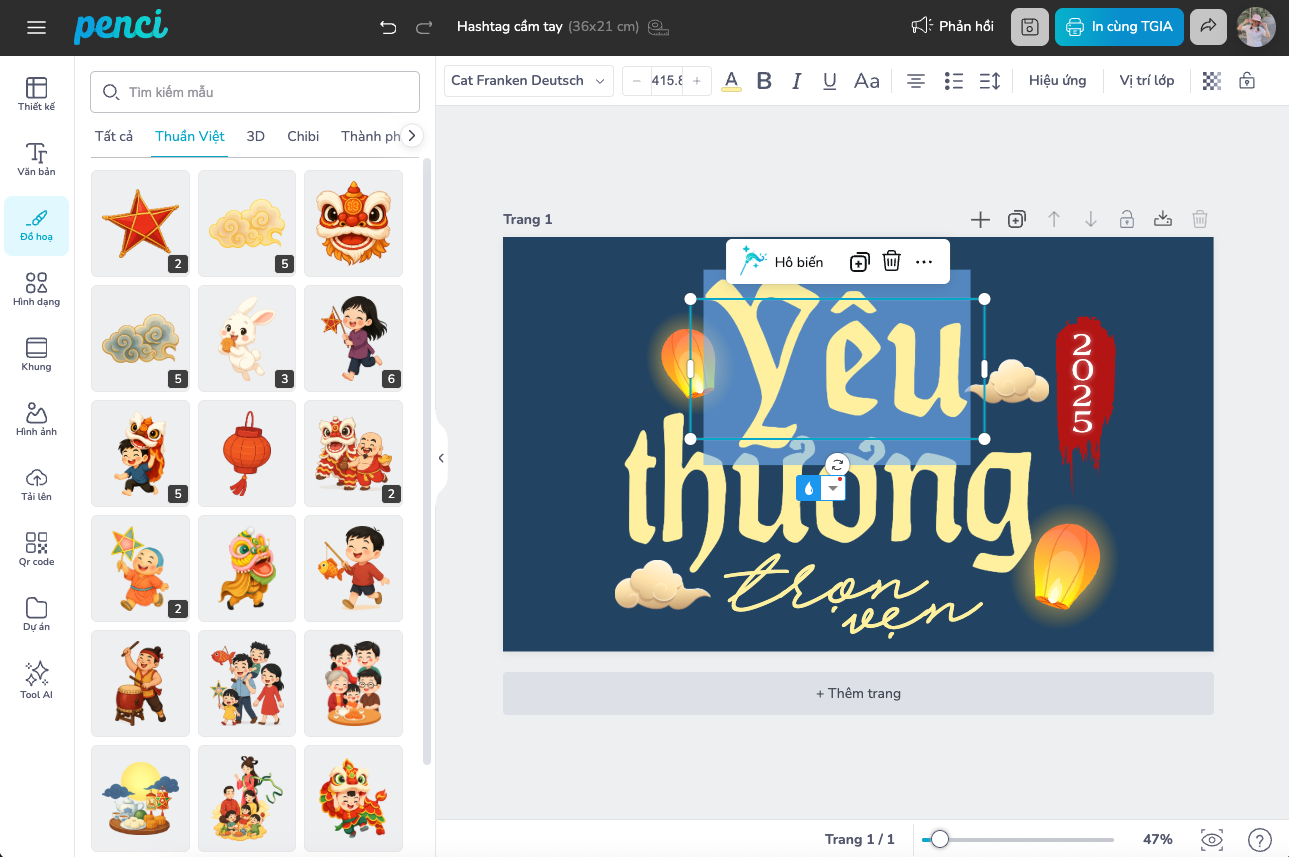Duplicate the selected text element
This screenshot has width=1289, height=857.
[x=859, y=262]
